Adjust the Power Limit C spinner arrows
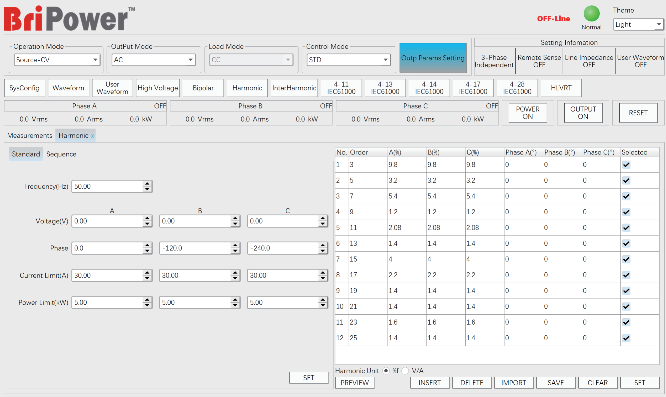Screen dimensions: 666x397 click(323, 303)
